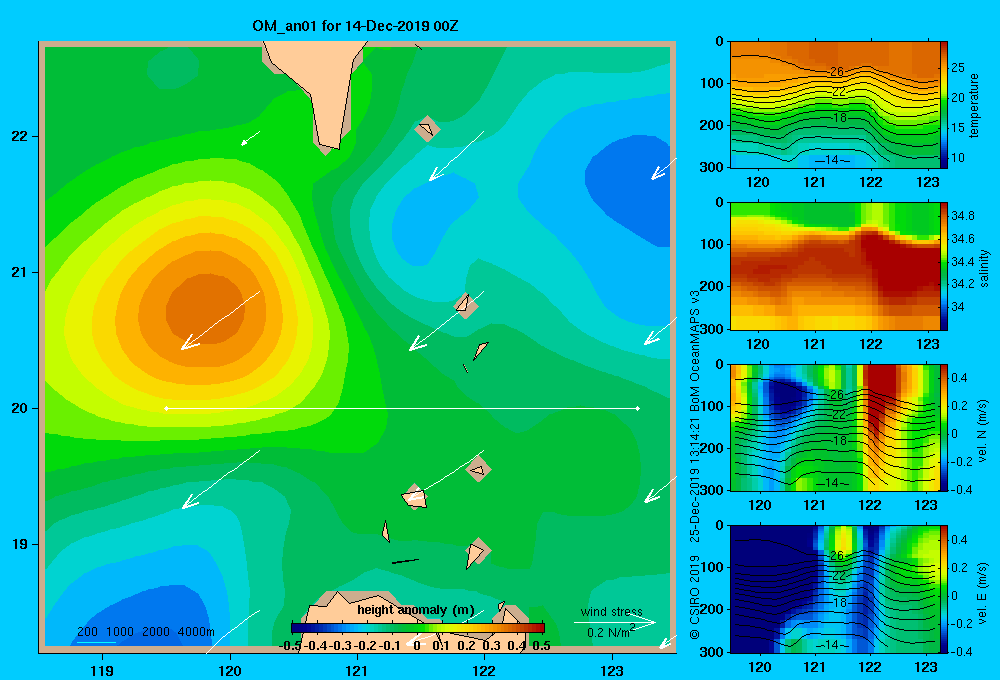The image size is (1000, 680).
Task: Click latitude label 21 on the main map
Action: click(x=20, y=272)
